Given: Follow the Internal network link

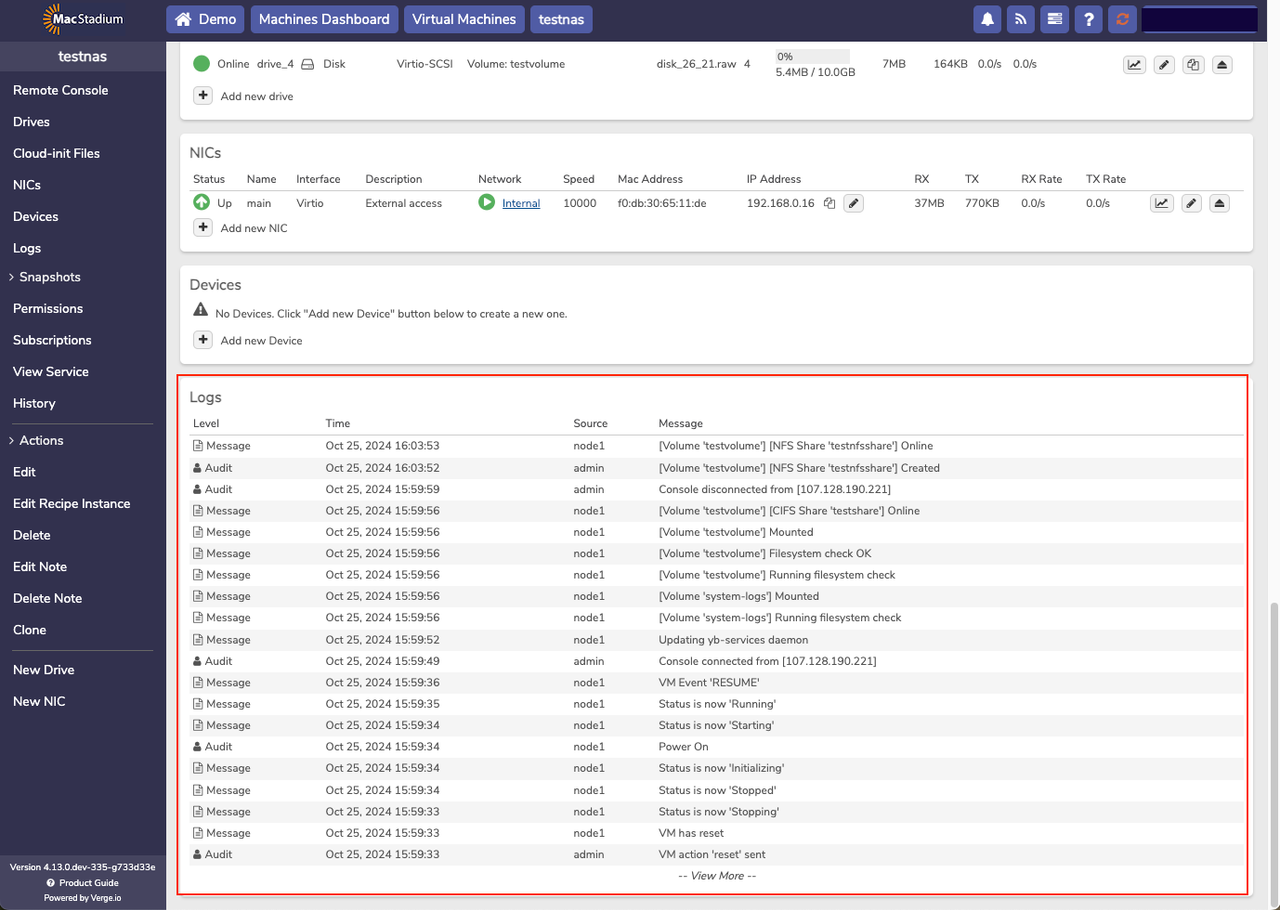Looking at the screenshot, I should 521,203.
